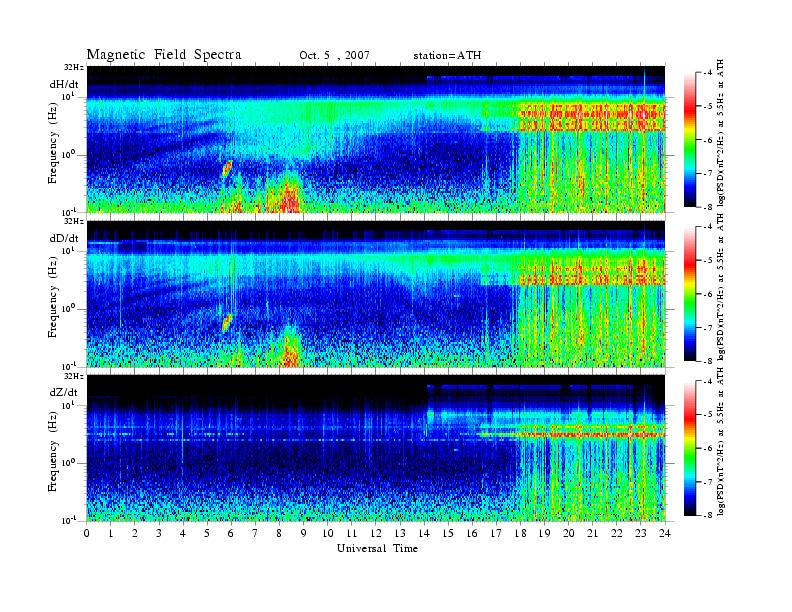Click the "-4" colorbar tick of dH/dt panel
Screen dimensions: 792x612
click(x=707, y=73)
